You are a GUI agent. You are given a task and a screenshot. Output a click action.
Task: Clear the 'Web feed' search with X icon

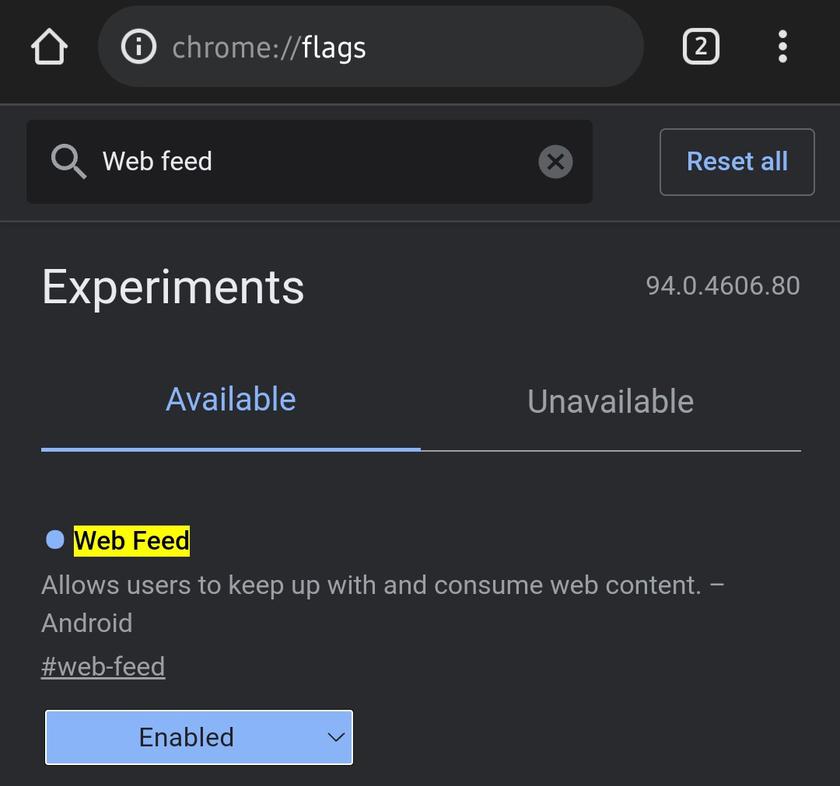[x=555, y=162]
